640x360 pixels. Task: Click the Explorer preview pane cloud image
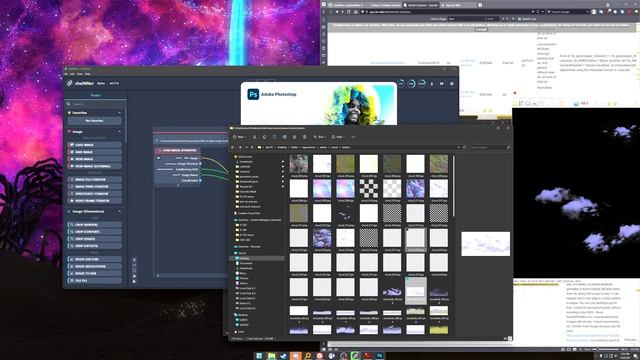pos(485,244)
